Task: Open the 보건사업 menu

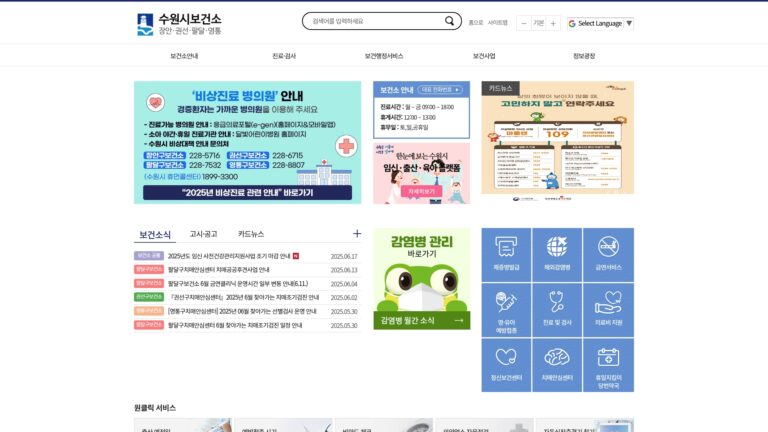Action: [484, 56]
